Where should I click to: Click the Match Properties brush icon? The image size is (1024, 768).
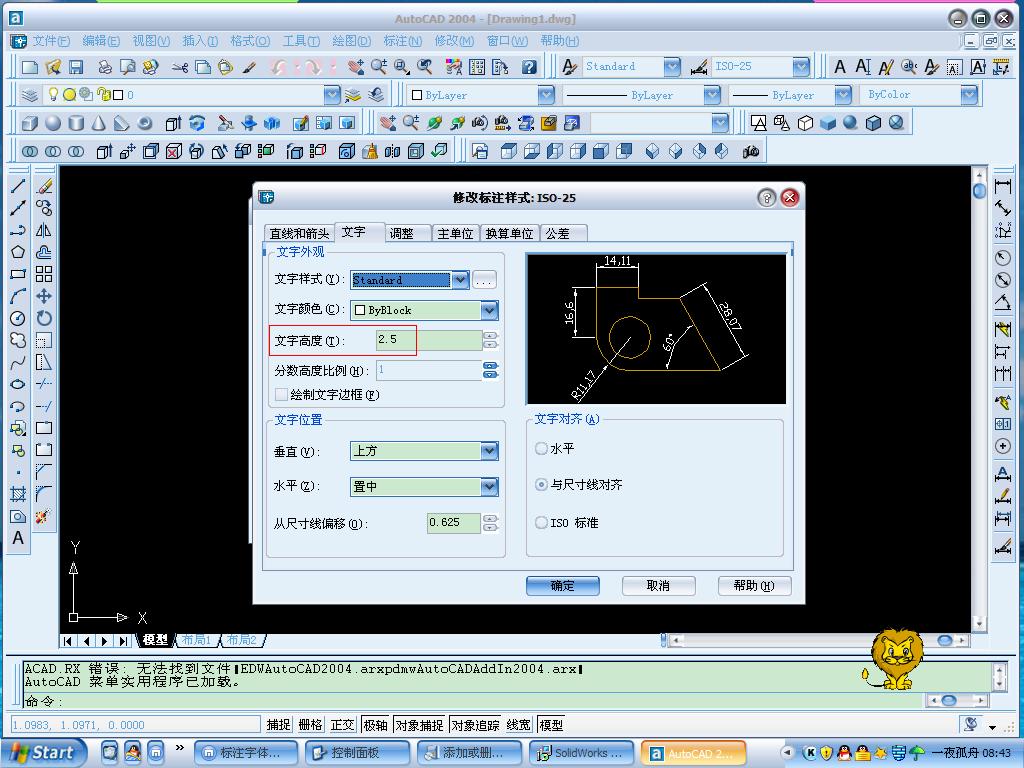[x=249, y=67]
